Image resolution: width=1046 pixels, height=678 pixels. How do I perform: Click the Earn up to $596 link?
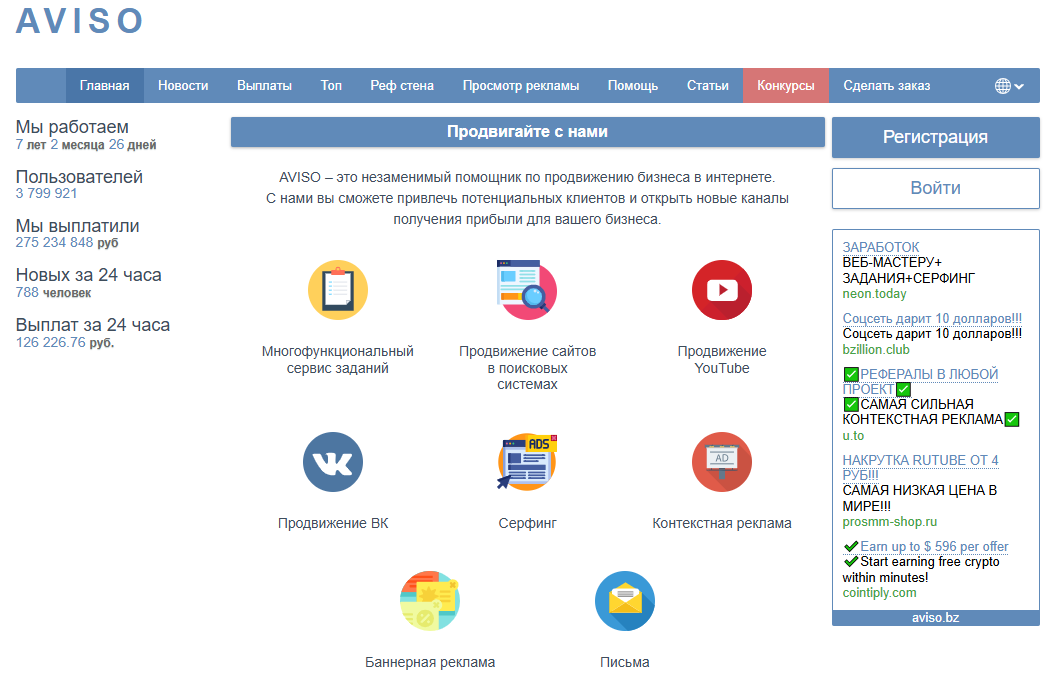pyautogui.click(x=933, y=547)
